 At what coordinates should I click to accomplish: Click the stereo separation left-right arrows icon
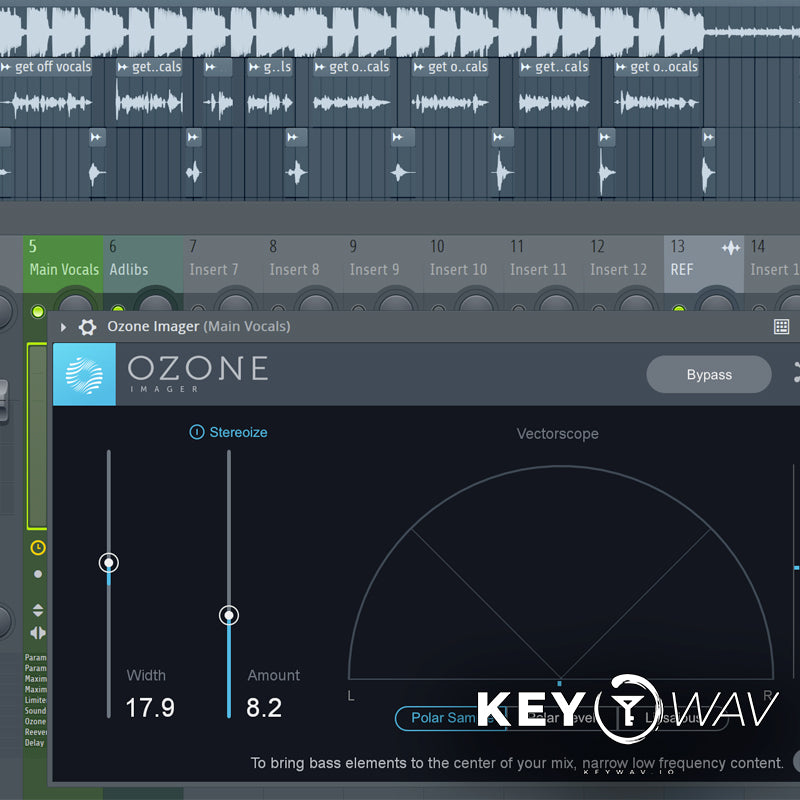click(38, 632)
